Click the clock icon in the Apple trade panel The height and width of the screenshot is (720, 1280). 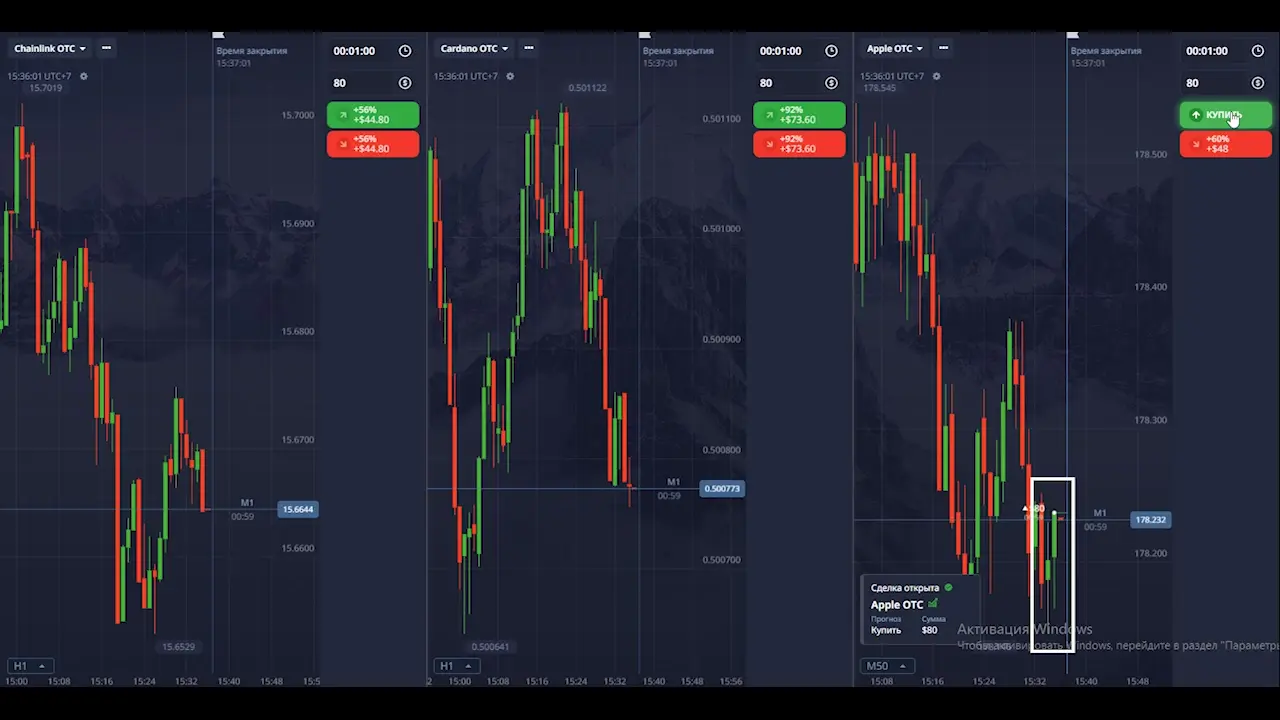(x=1257, y=51)
